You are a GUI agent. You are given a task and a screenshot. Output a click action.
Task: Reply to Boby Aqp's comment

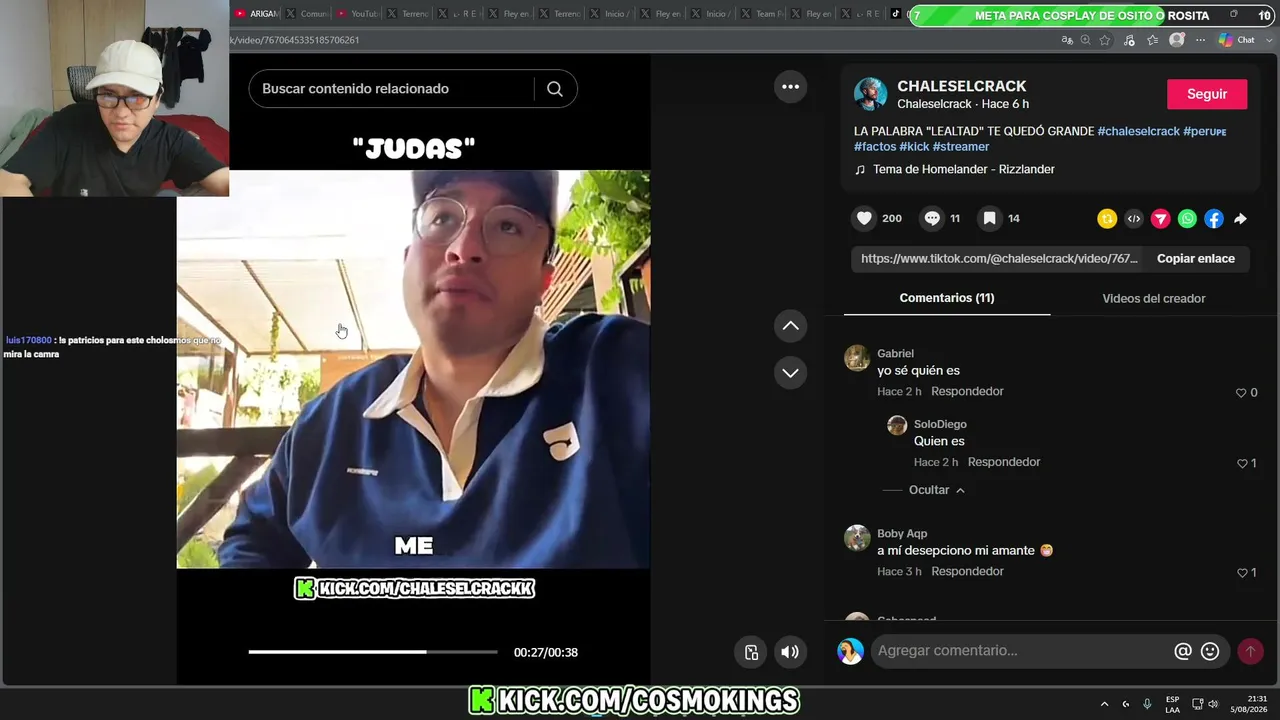pos(967,572)
